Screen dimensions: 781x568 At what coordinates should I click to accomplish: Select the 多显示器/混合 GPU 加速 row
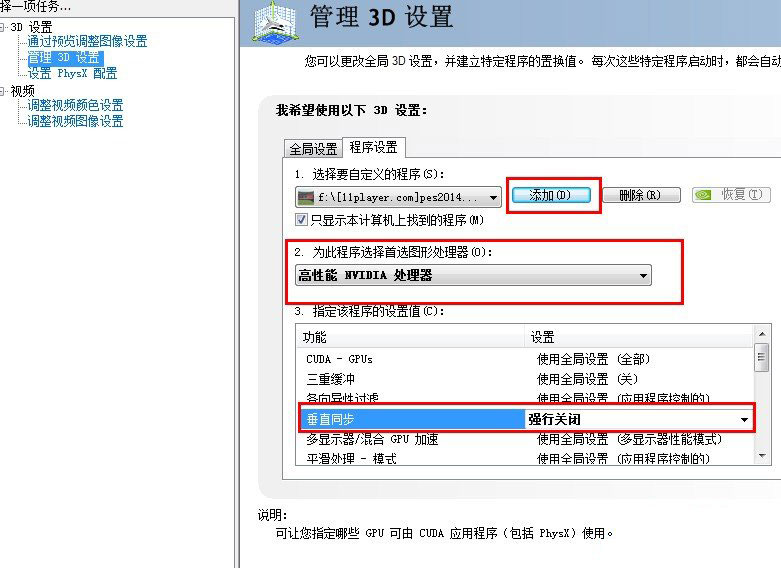[525, 439]
